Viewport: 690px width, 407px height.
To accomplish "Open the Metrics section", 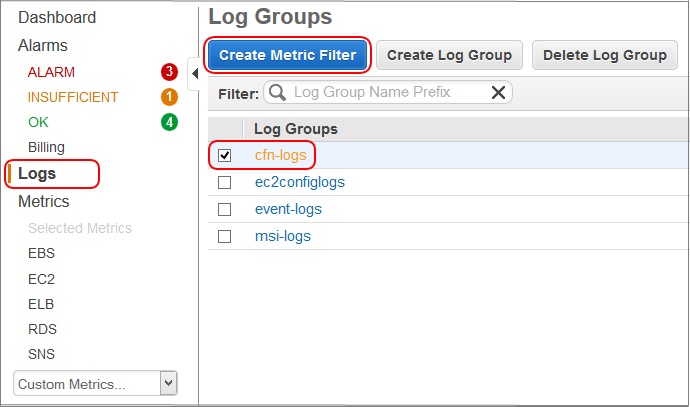I will 44,202.
